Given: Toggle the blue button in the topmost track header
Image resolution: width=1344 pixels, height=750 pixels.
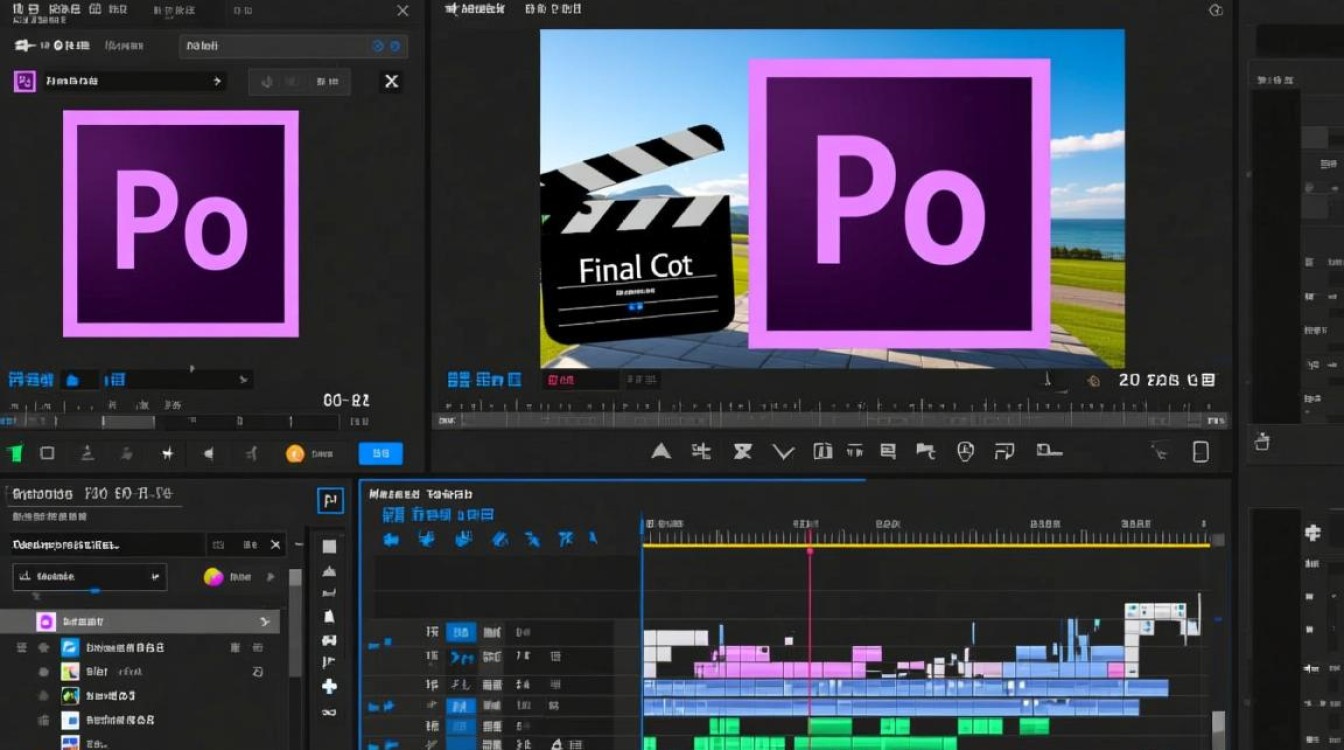Looking at the screenshot, I should tap(461, 632).
